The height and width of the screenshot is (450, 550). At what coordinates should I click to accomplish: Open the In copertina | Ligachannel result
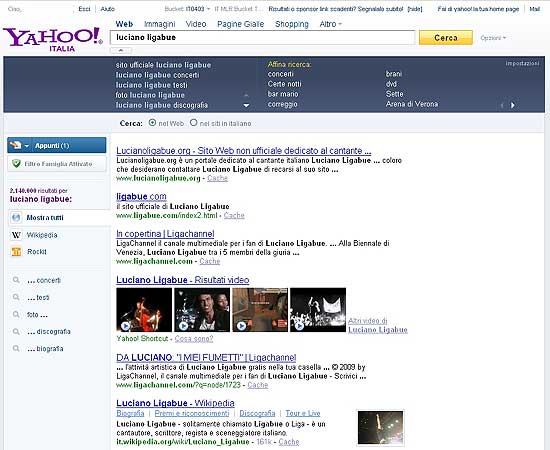click(165, 234)
